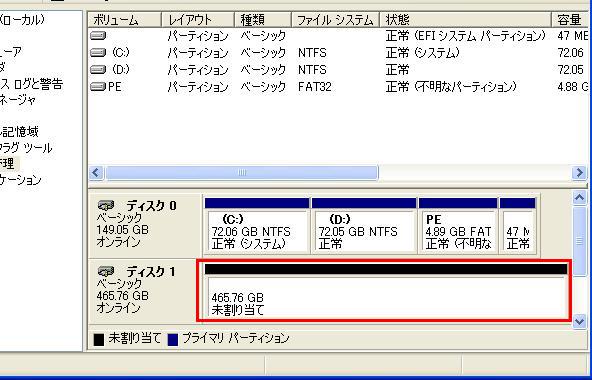Select the ラグ ツール tree item
592x380 pixels.
coord(26,148)
